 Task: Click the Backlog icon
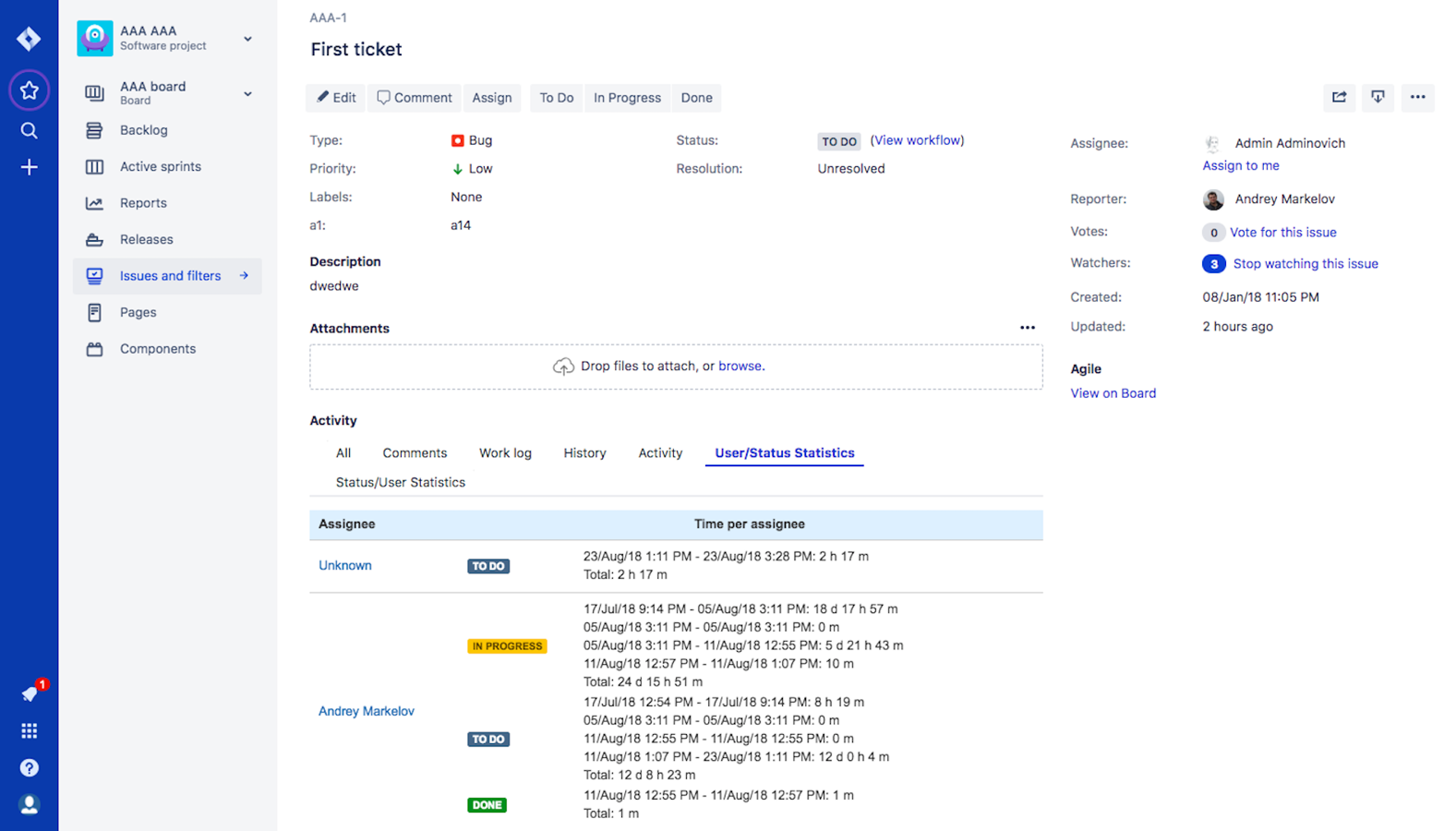94,130
